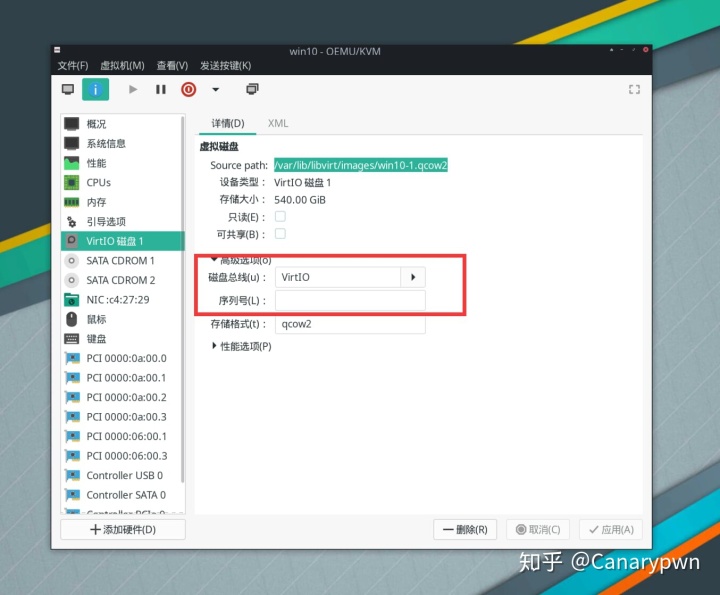
Task: Select PCI 0000:06:00.3 device
Action: coord(123,455)
